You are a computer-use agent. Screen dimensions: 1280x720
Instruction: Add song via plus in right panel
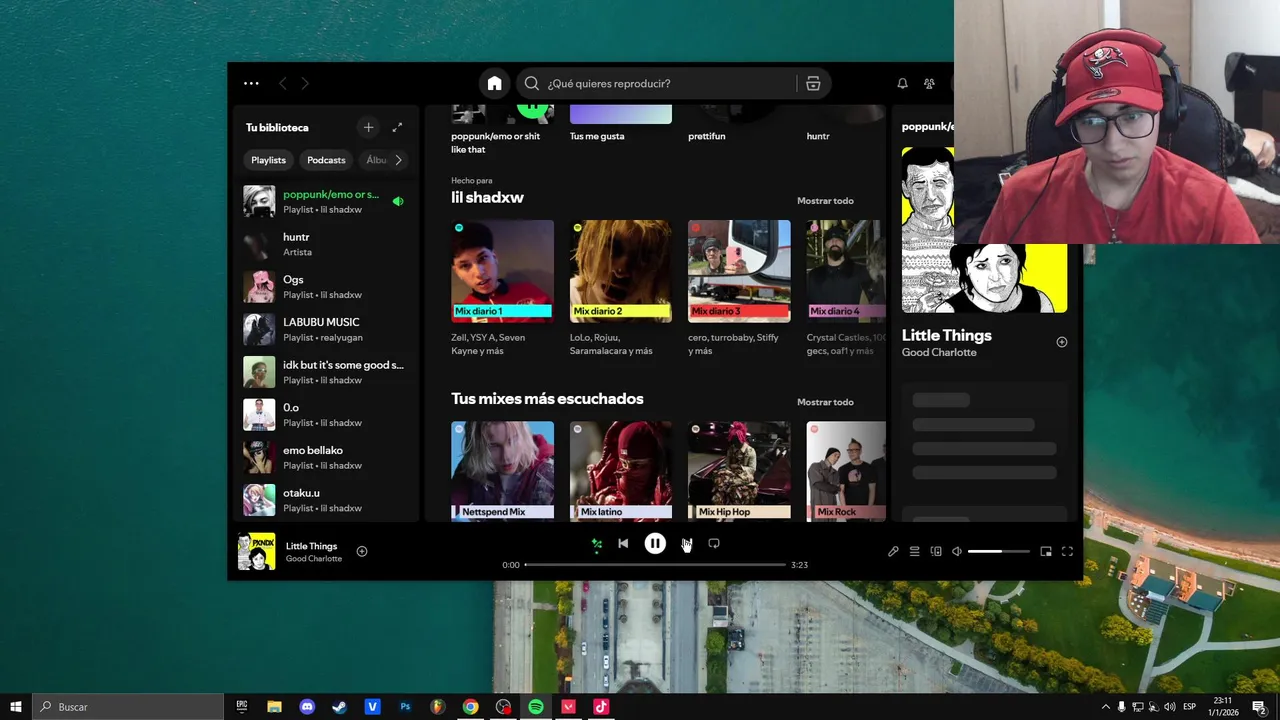tap(1062, 342)
